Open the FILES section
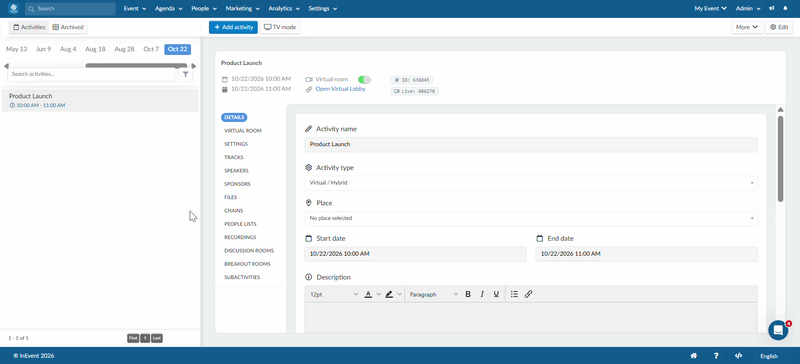This screenshot has width=800, height=364. pyautogui.click(x=231, y=197)
